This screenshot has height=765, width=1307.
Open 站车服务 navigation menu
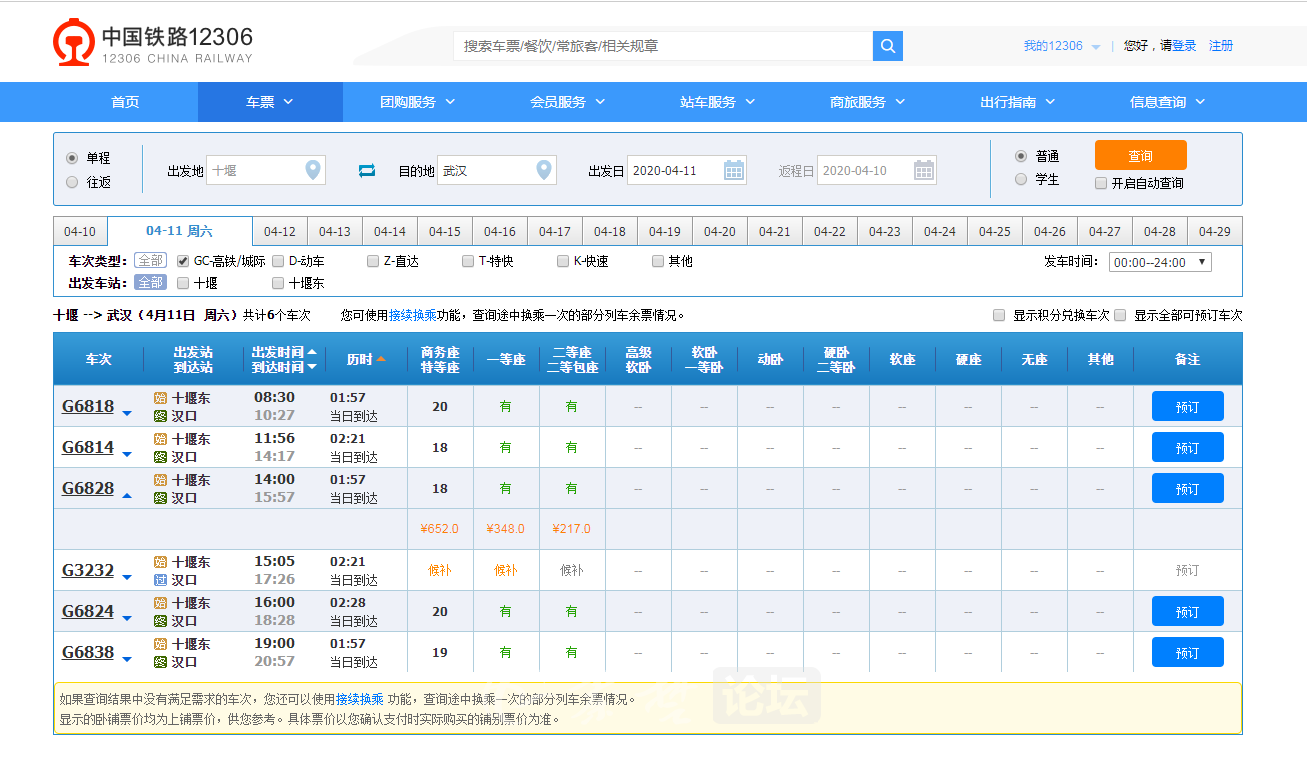click(717, 102)
